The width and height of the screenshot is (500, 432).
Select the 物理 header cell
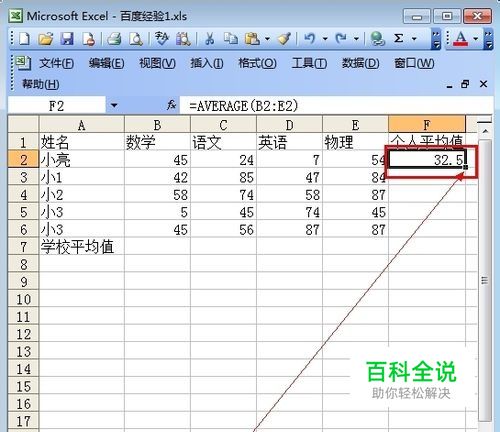click(x=355, y=142)
